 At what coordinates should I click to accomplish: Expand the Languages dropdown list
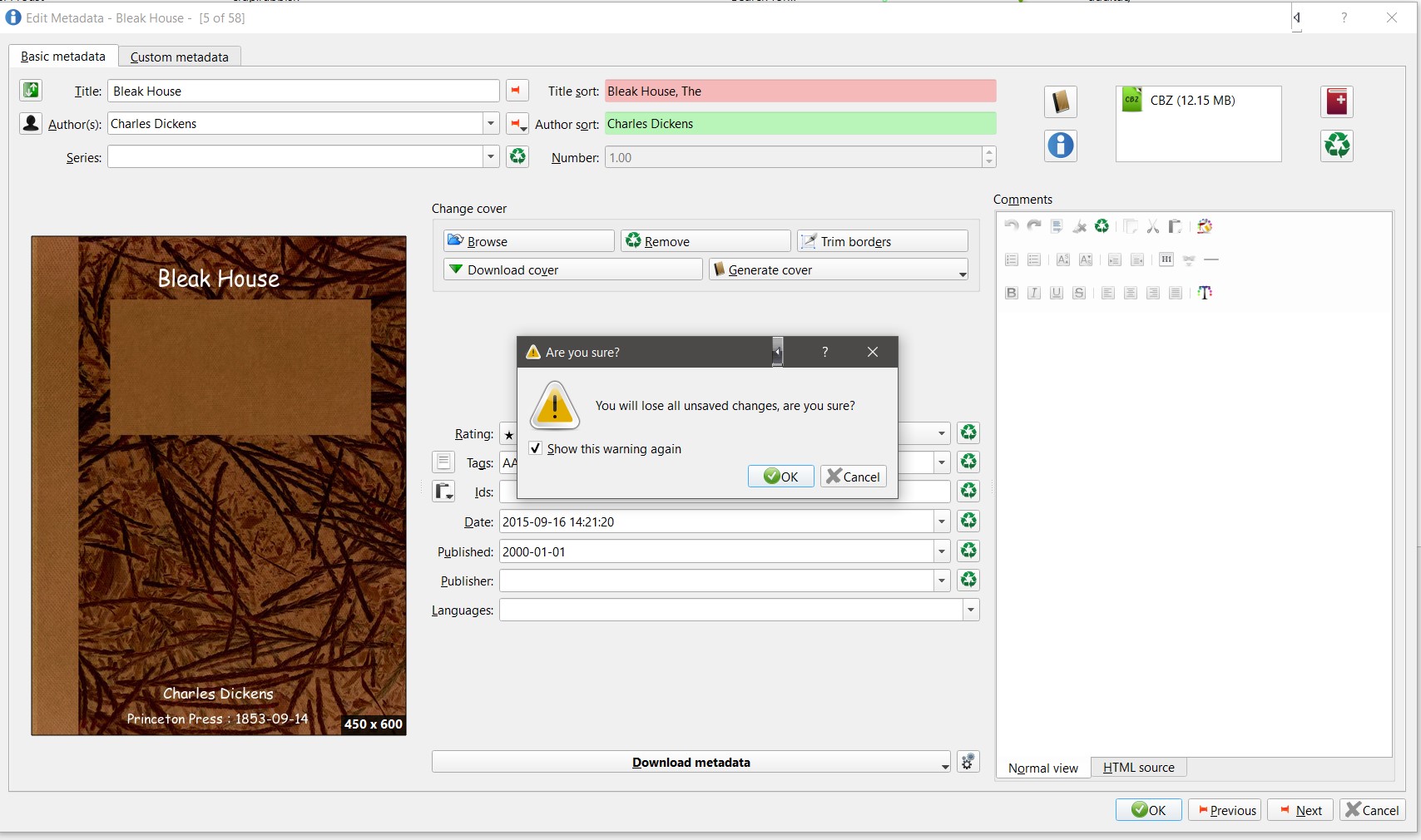coord(971,610)
